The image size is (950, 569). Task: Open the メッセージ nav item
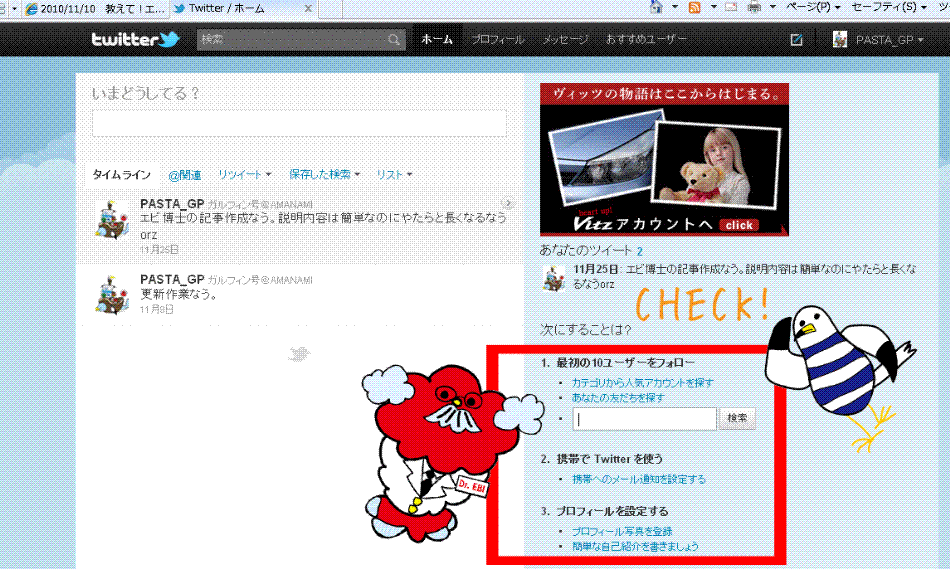click(x=565, y=39)
